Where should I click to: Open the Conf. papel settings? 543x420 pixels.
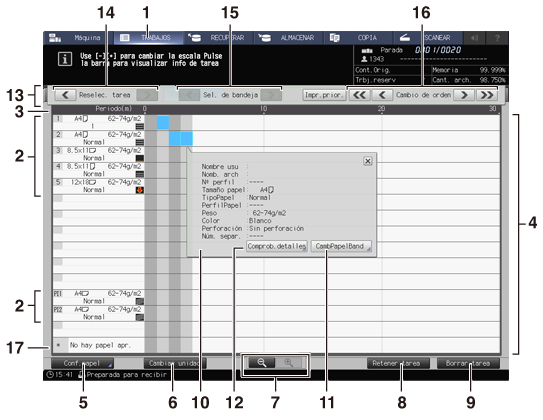(x=82, y=363)
